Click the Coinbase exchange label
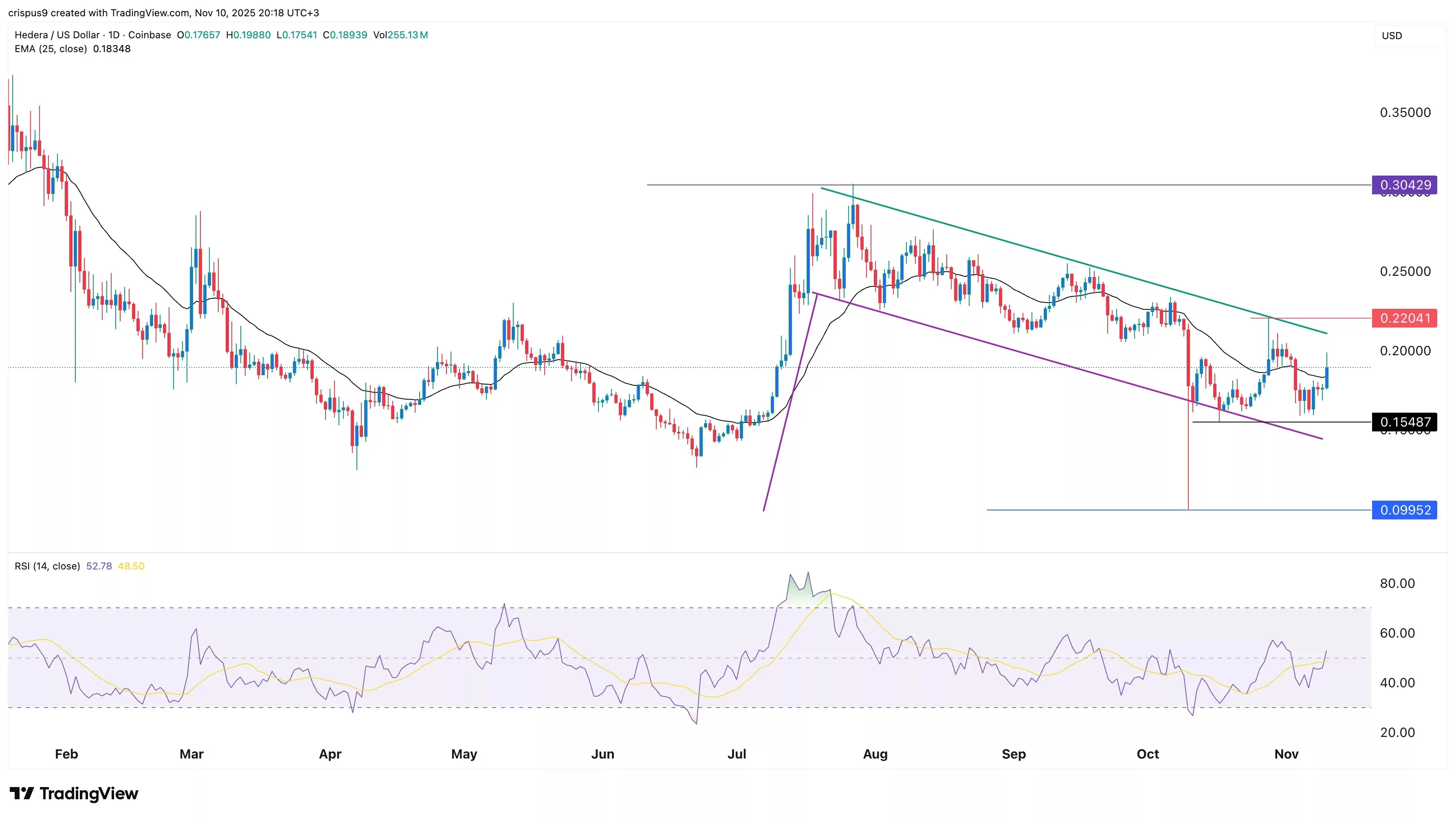Screen dimensions: 1456x818 (x=149, y=35)
